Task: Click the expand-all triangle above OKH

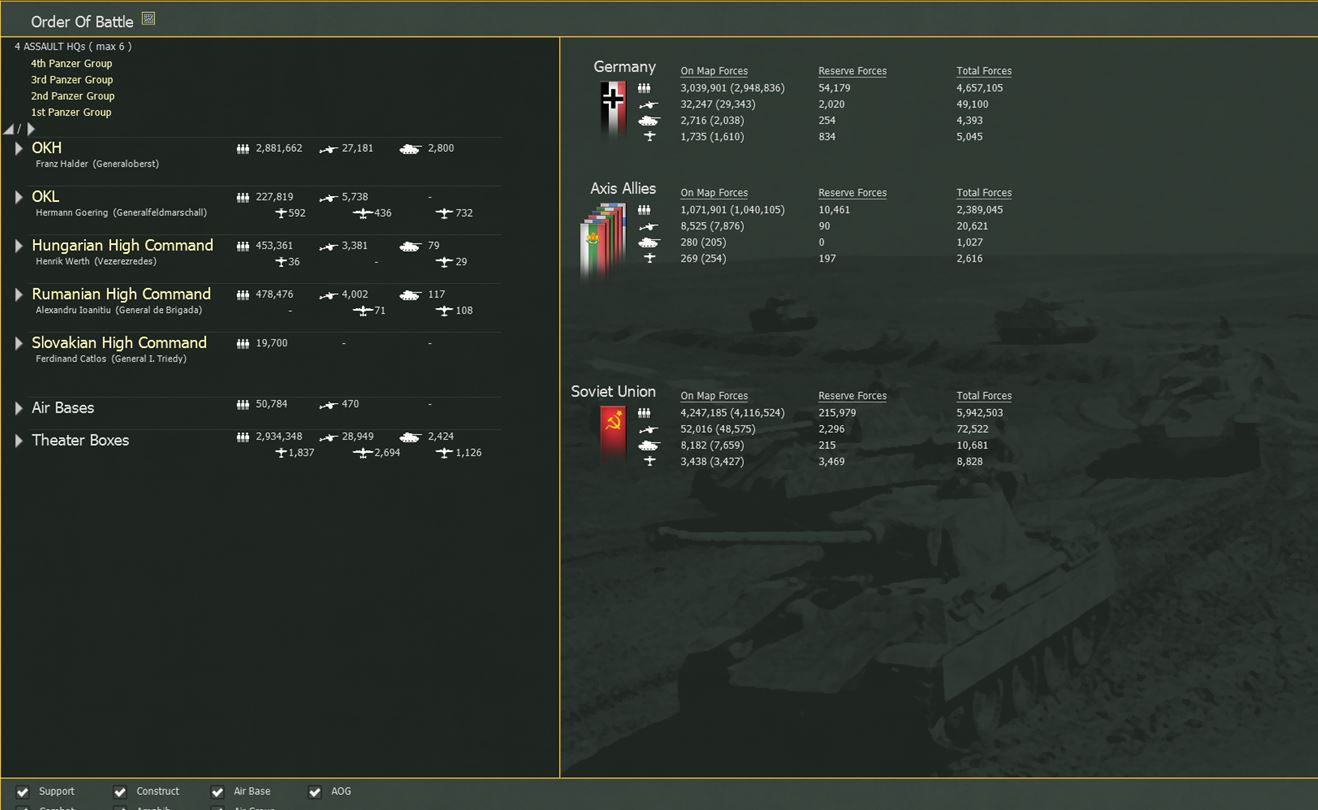Action: tap(30, 129)
